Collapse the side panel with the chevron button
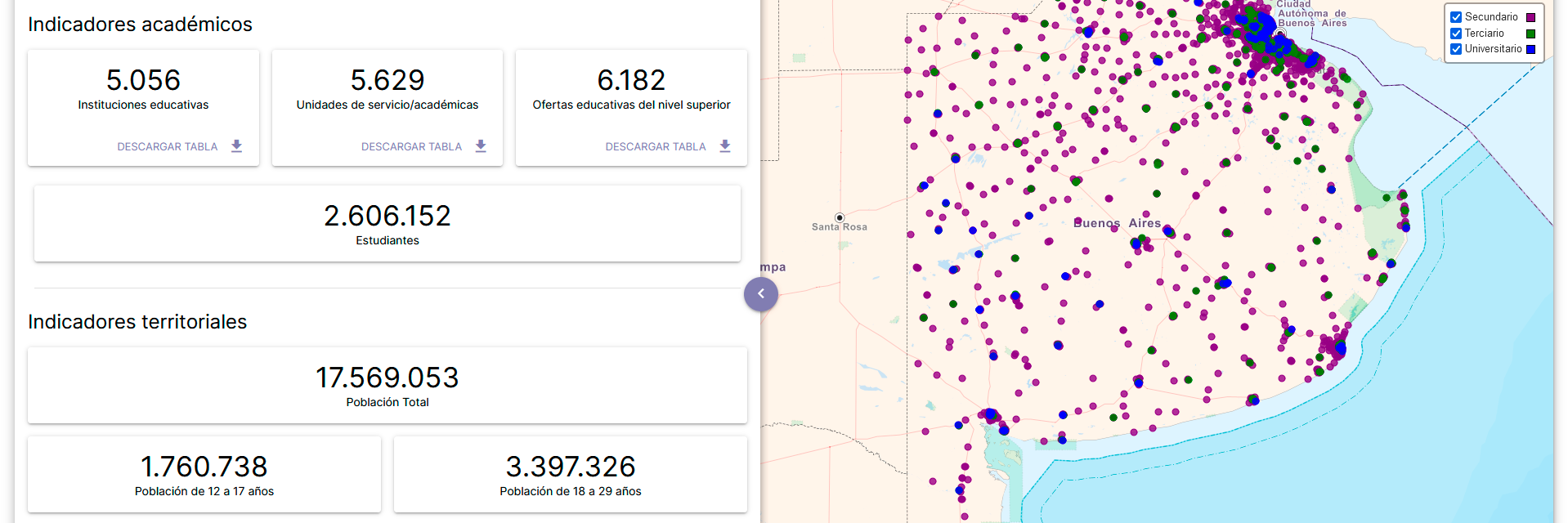Image resolution: width=1568 pixels, height=523 pixels. pos(760,293)
